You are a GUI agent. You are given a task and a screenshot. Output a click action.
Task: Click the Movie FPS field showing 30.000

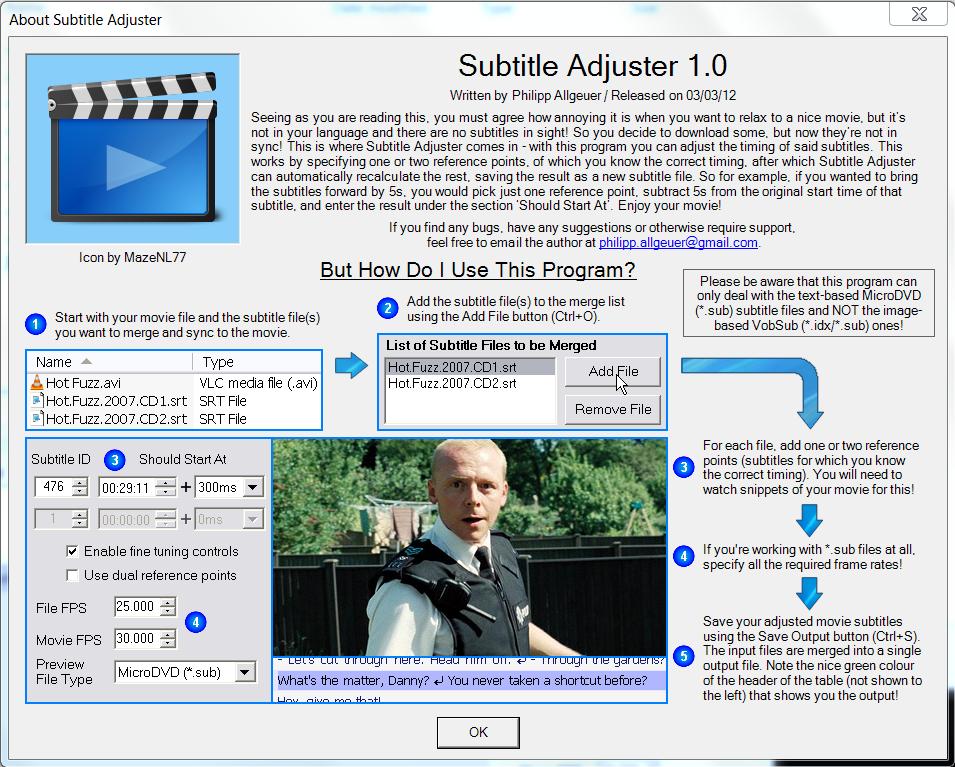[x=136, y=638]
